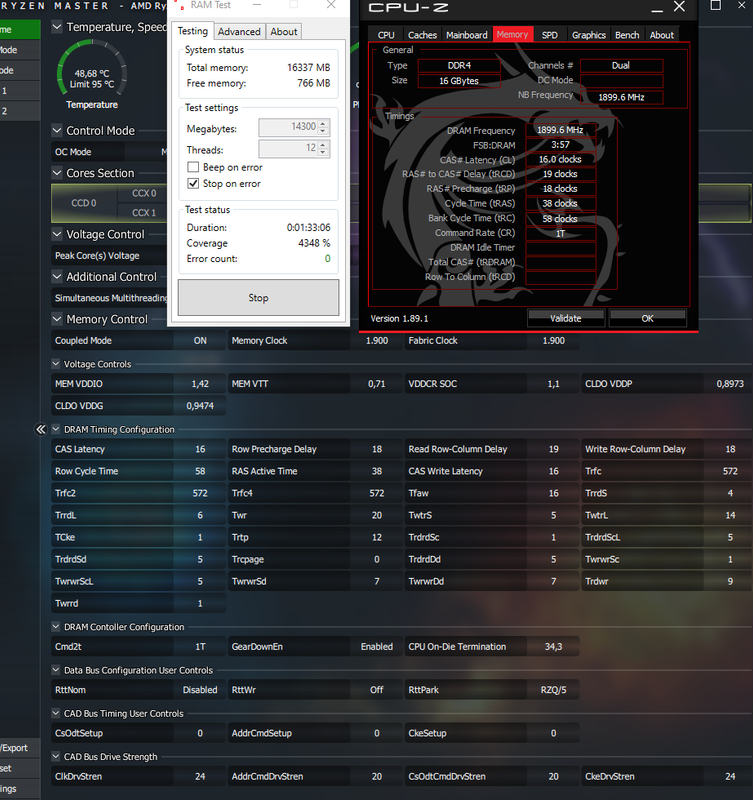Open sidebar profile 2
The width and height of the screenshot is (753, 800).
point(19,111)
